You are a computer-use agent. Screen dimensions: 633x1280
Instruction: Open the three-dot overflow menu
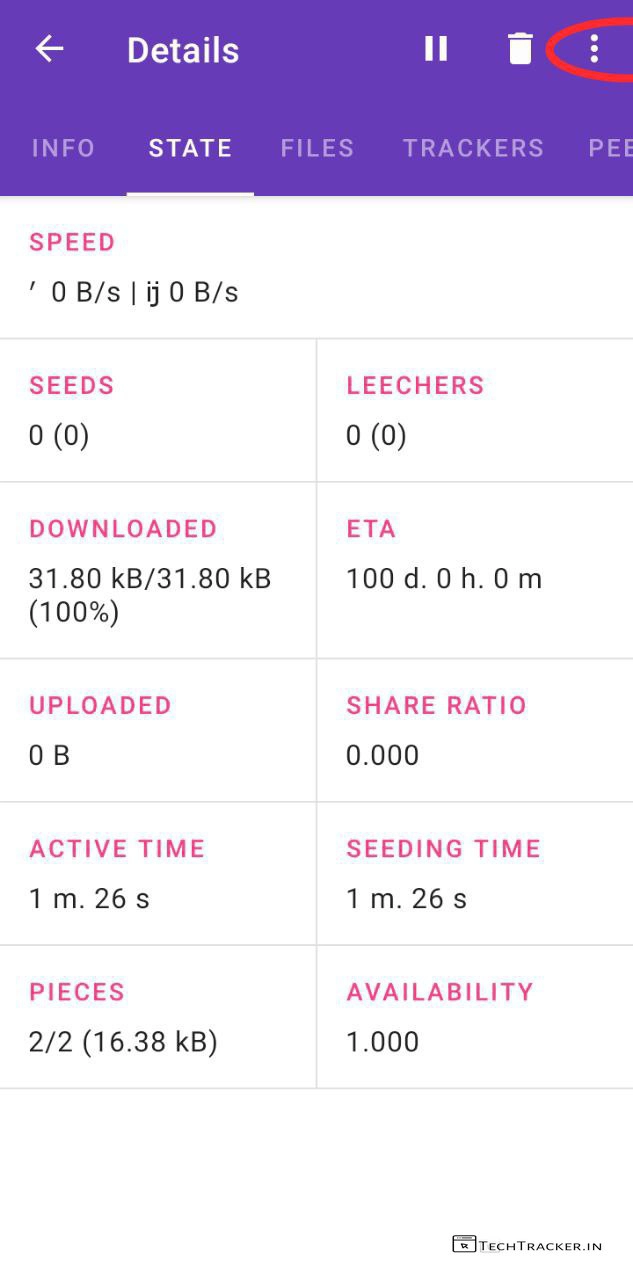click(594, 49)
